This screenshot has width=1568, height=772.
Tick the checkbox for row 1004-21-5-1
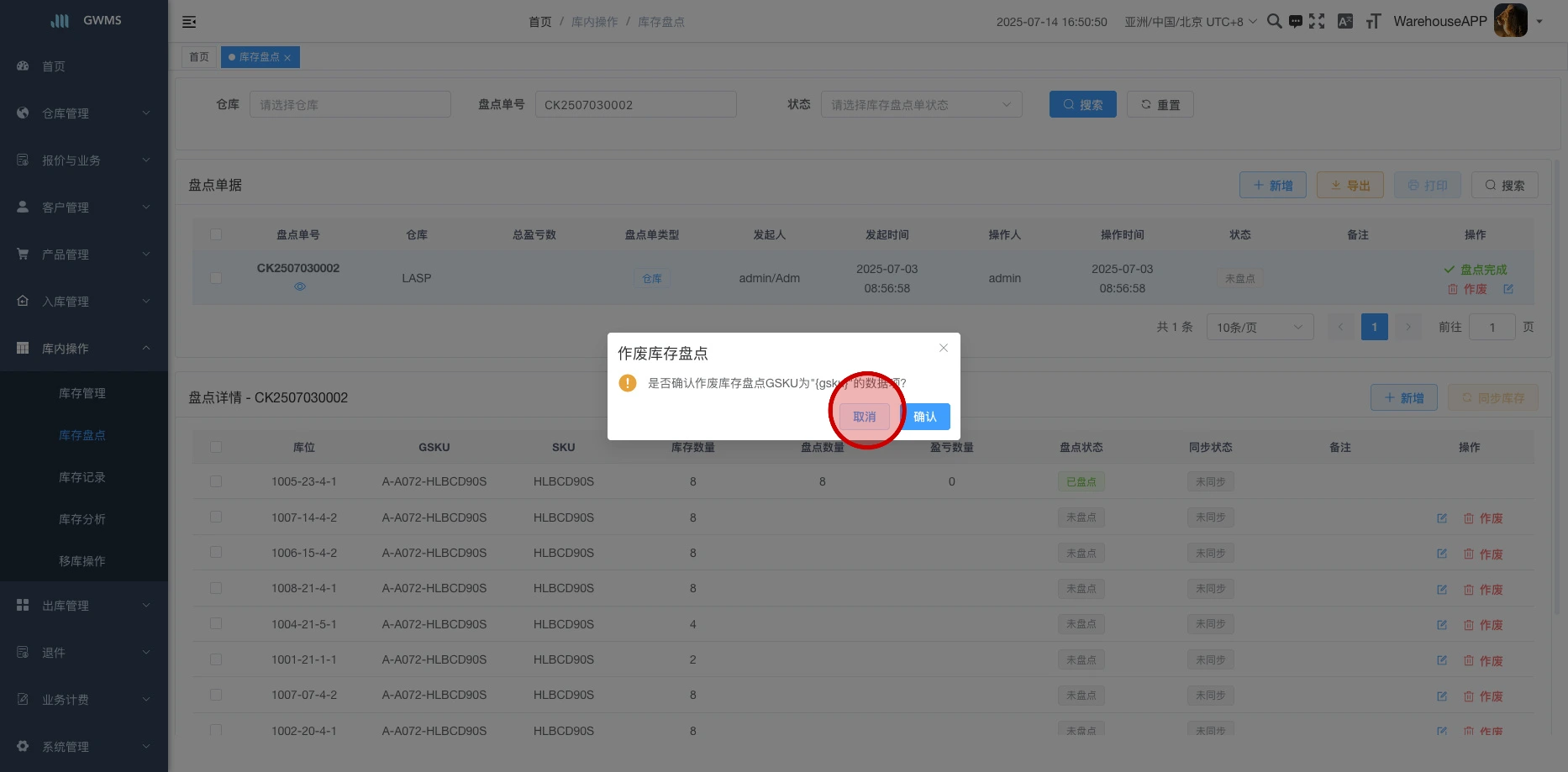pyautogui.click(x=216, y=624)
